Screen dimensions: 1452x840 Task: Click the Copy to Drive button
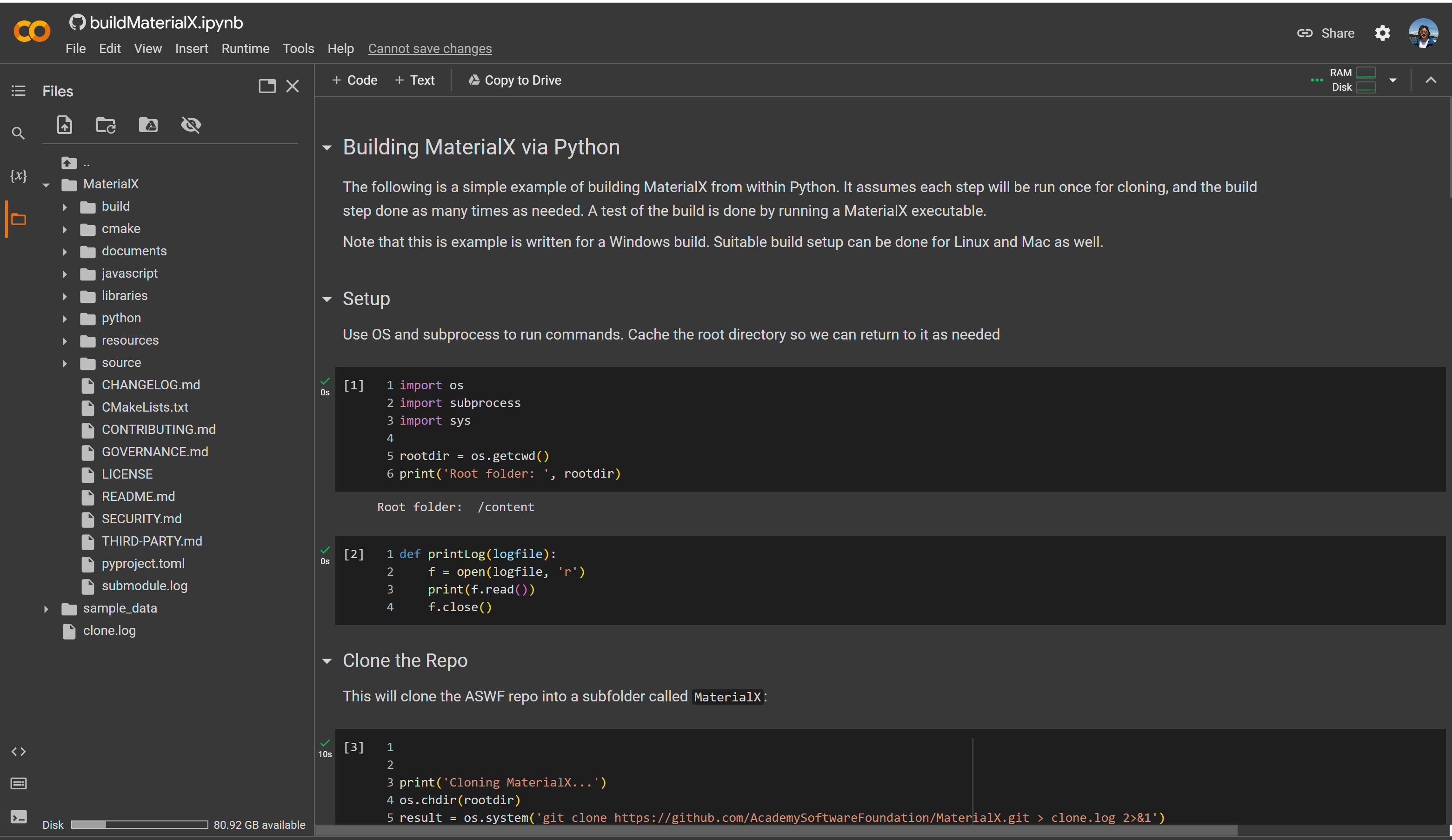(514, 80)
